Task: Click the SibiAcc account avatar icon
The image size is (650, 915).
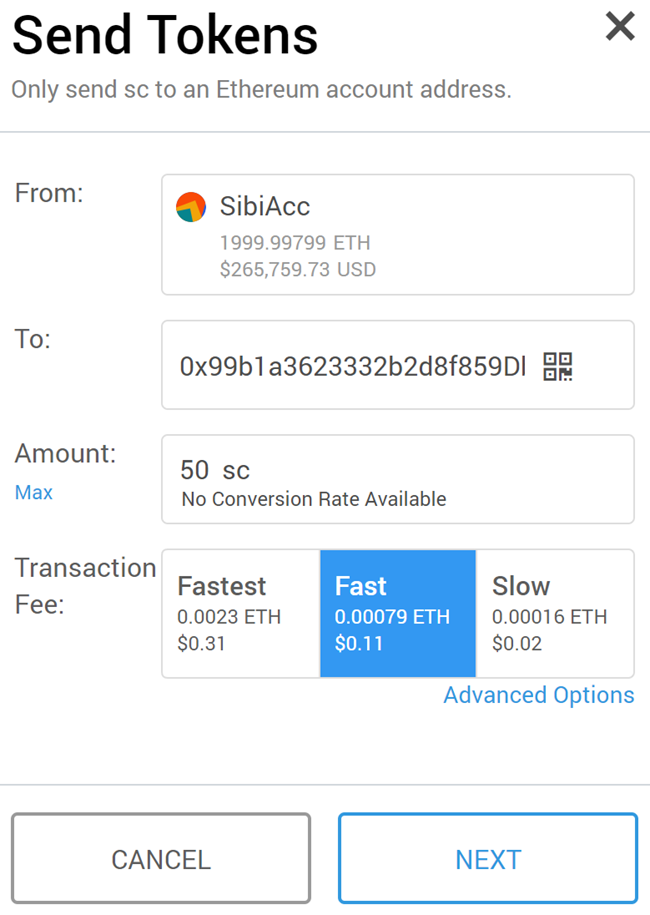Action: tap(191, 207)
